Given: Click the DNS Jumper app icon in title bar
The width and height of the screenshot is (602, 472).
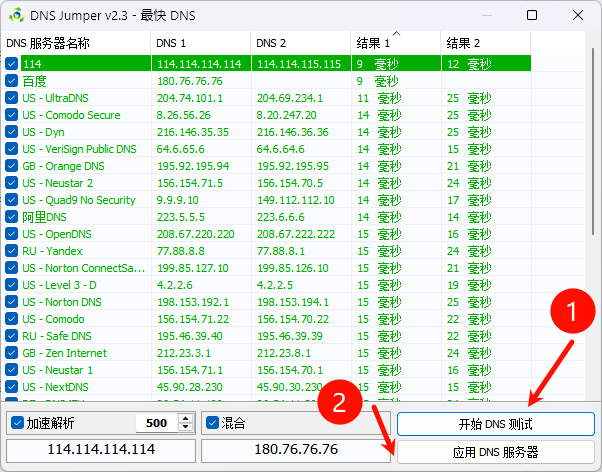Looking at the screenshot, I should point(17,15).
